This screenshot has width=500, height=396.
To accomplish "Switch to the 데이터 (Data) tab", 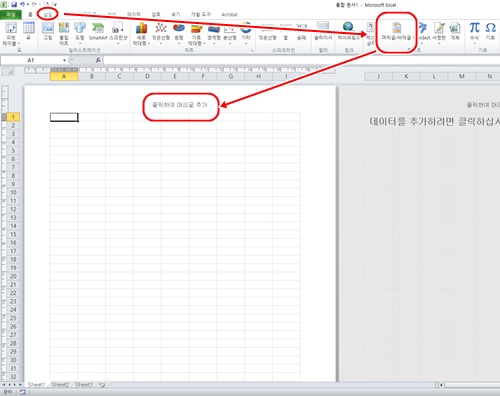I will (133, 14).
